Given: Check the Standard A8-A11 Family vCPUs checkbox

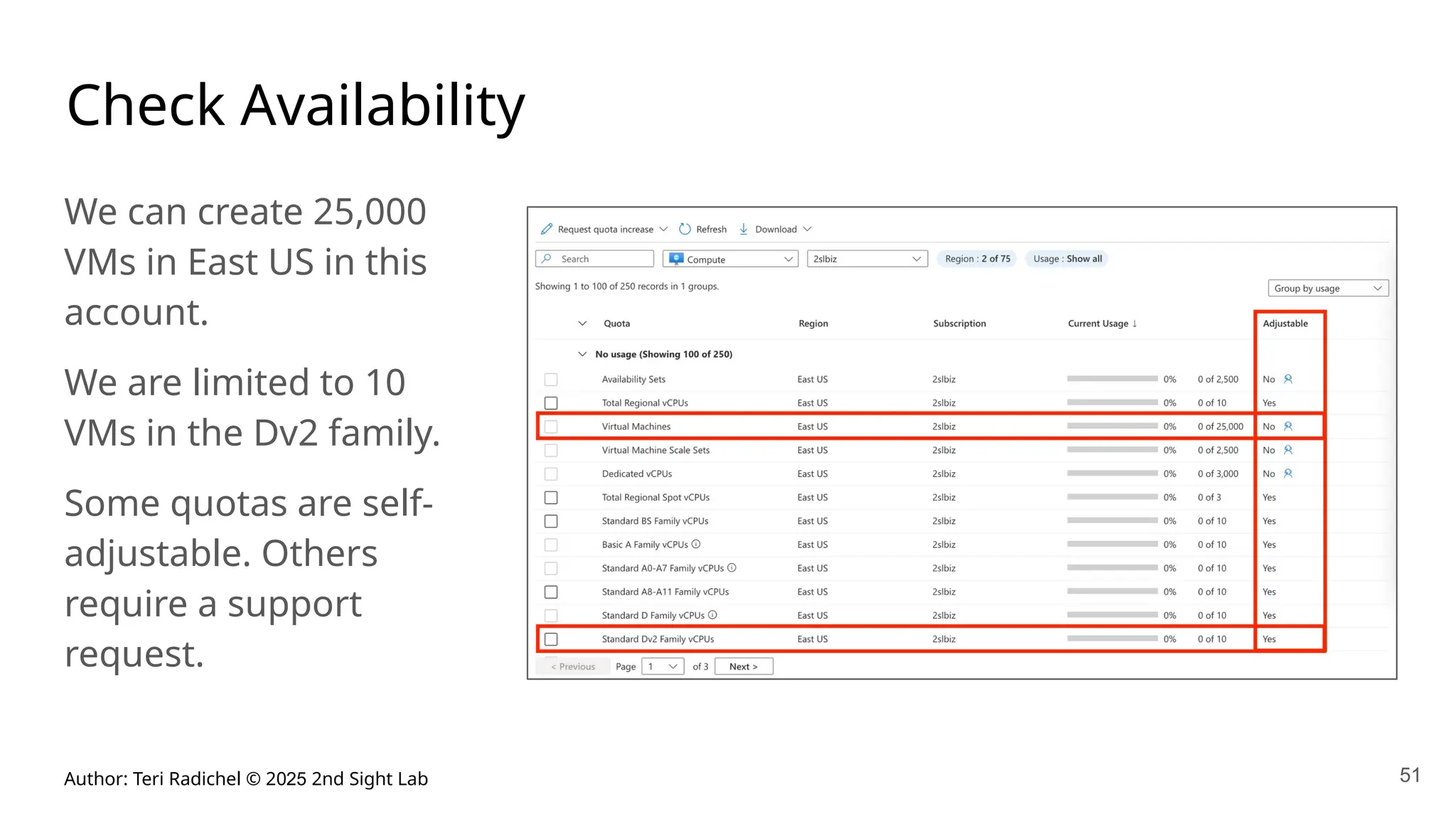Looking at the screenshot, I should (551, 592).
